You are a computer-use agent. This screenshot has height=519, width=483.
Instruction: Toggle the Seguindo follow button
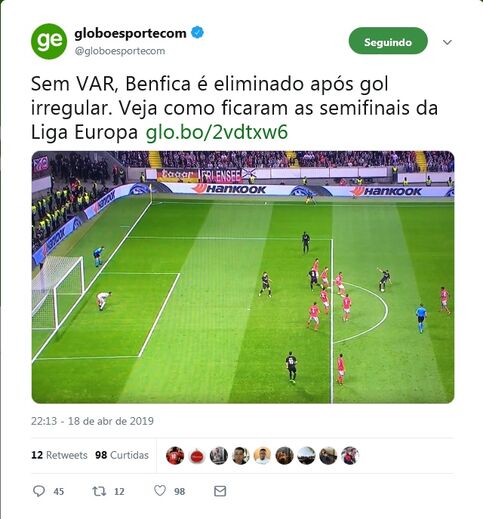[388, 41]
